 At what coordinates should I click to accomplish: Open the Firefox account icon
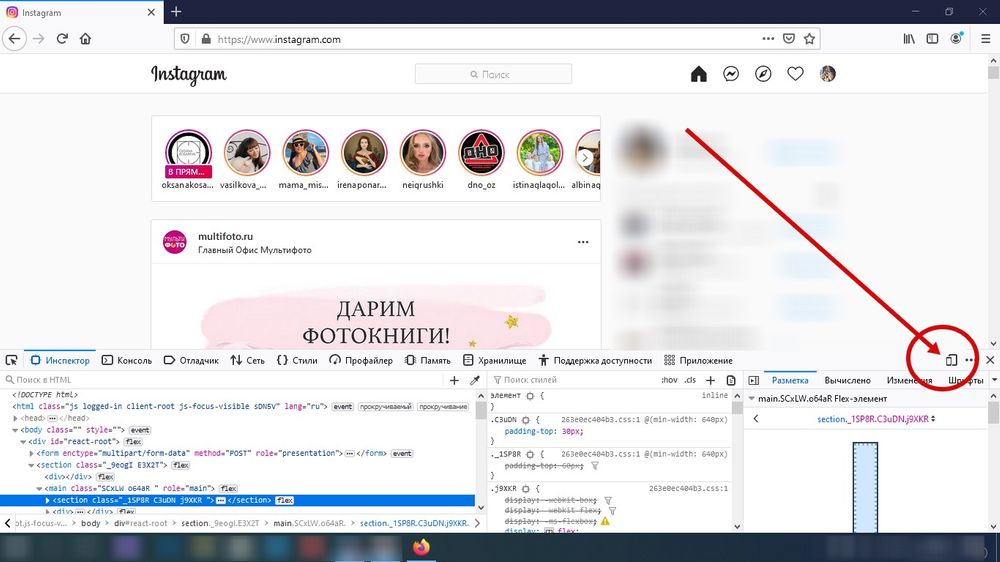pos(956,39)
